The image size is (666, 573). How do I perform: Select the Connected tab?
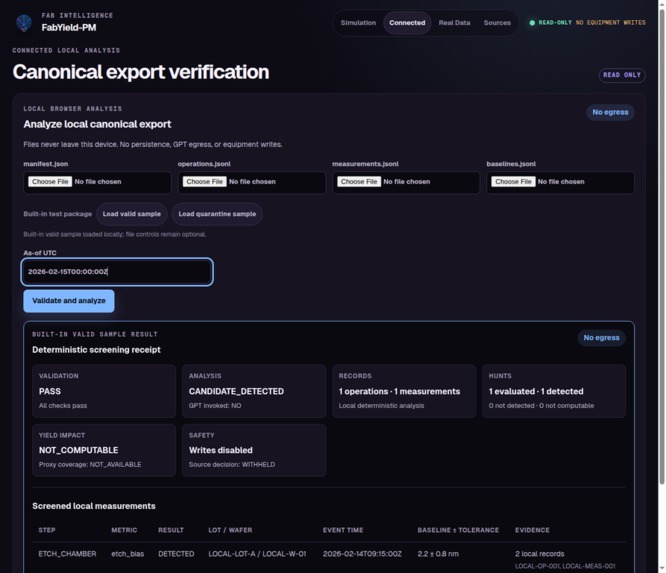coord(407,23)
